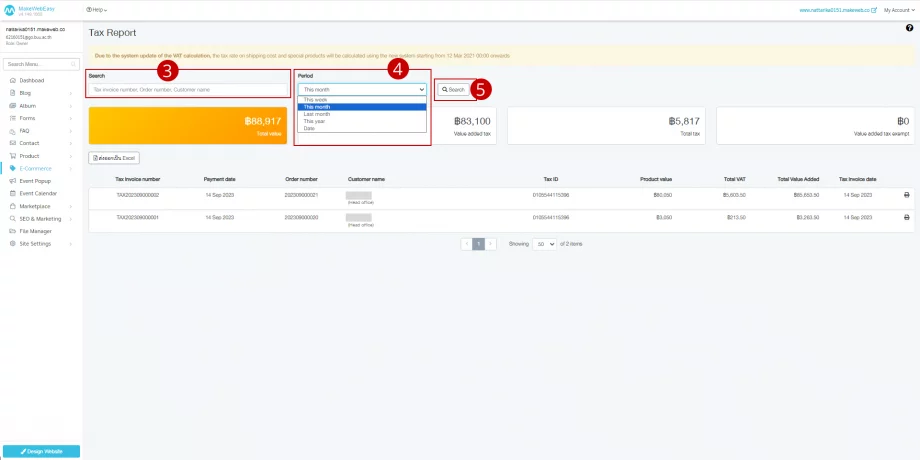
Task: Select 'This week' period option
Action: (x=362, y=100)
